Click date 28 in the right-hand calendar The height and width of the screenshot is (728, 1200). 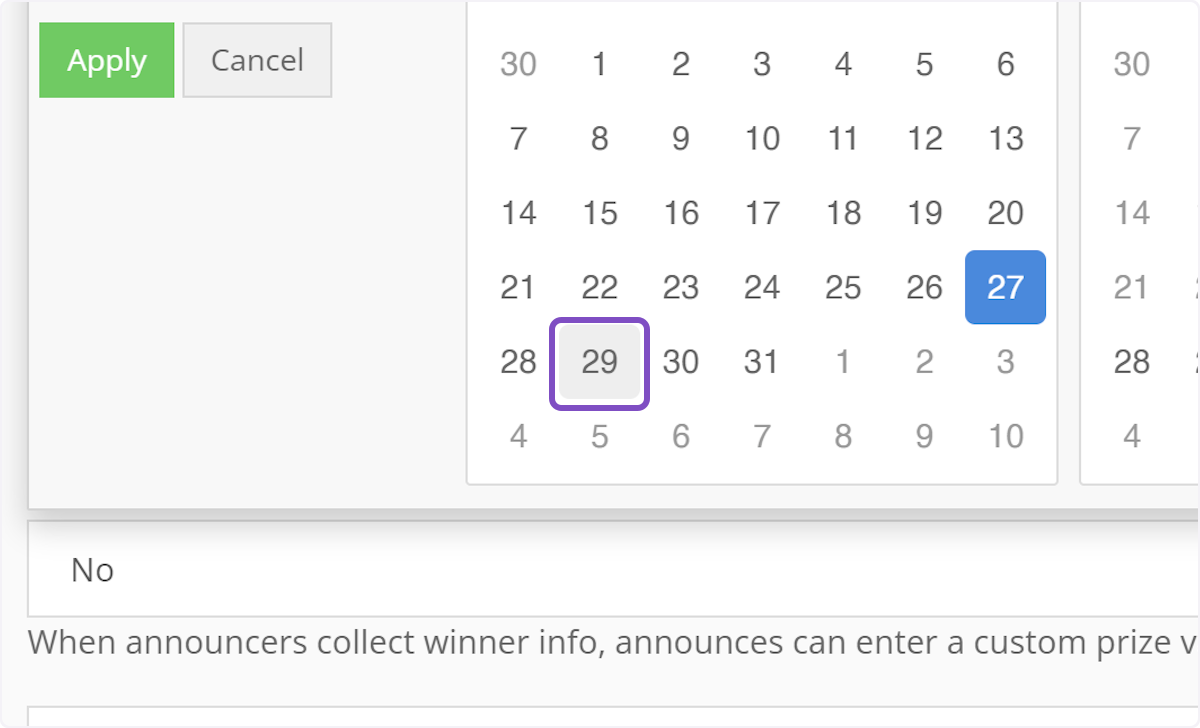(x=1131, y=363)
